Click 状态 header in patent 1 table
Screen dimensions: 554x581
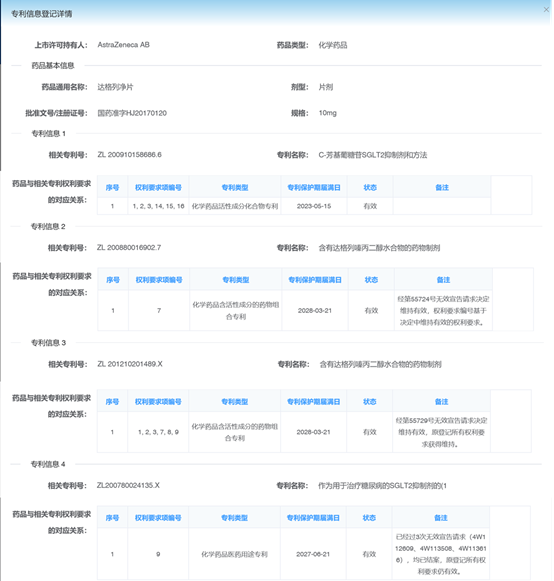370,187
